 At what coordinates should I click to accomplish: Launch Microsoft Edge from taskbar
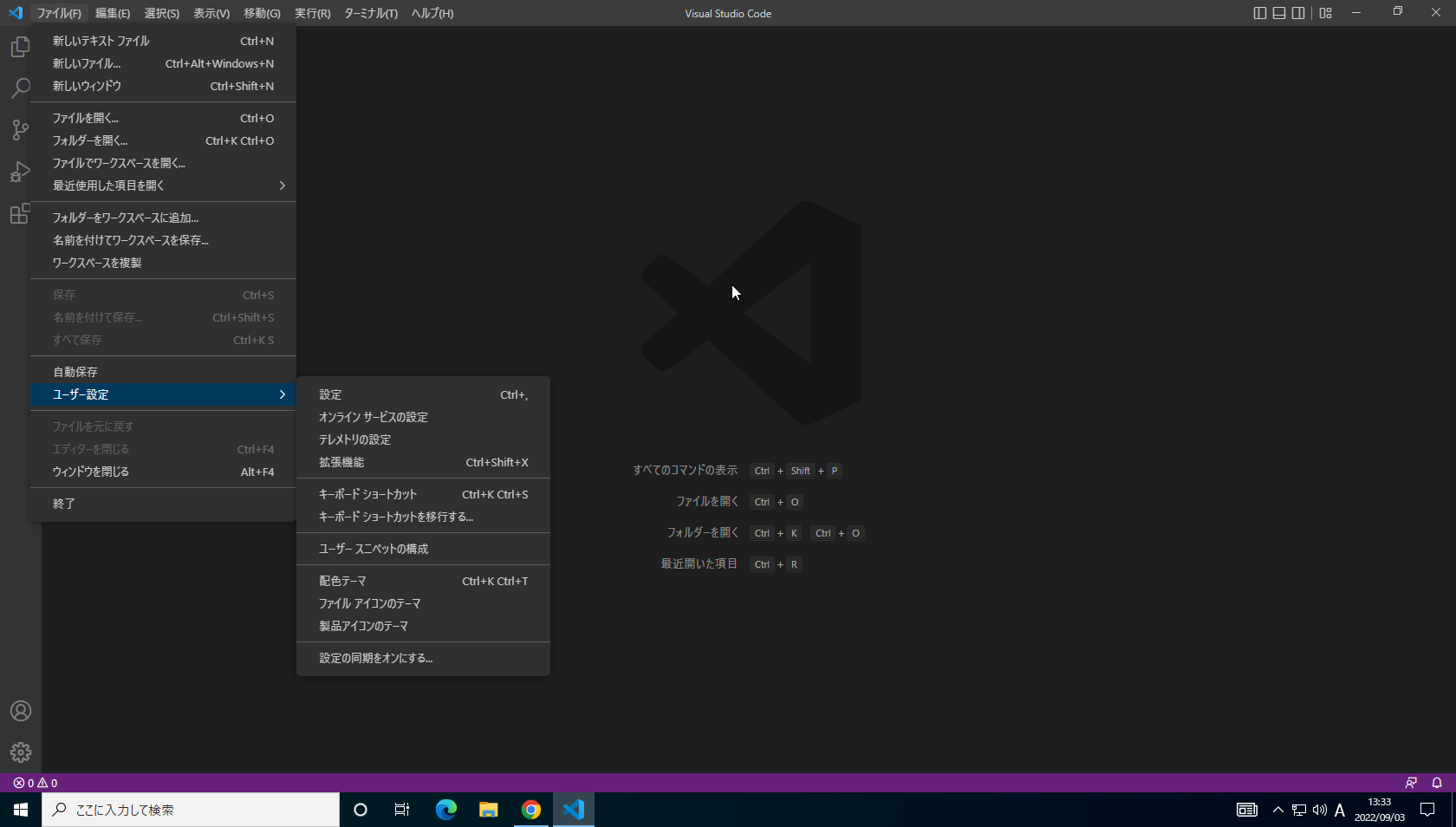pyautogui.click(x=445, y=810)
